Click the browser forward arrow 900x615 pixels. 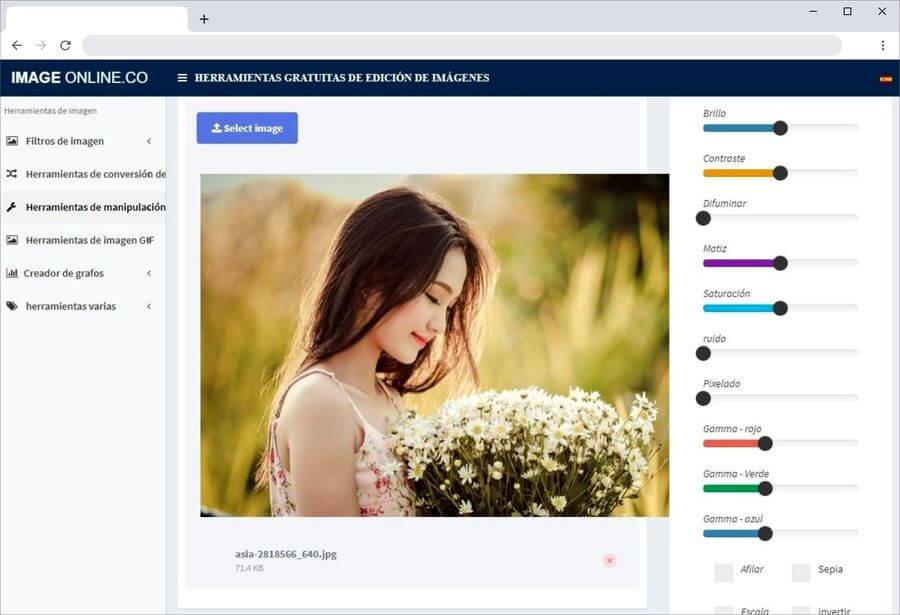(x=41, y=45)
